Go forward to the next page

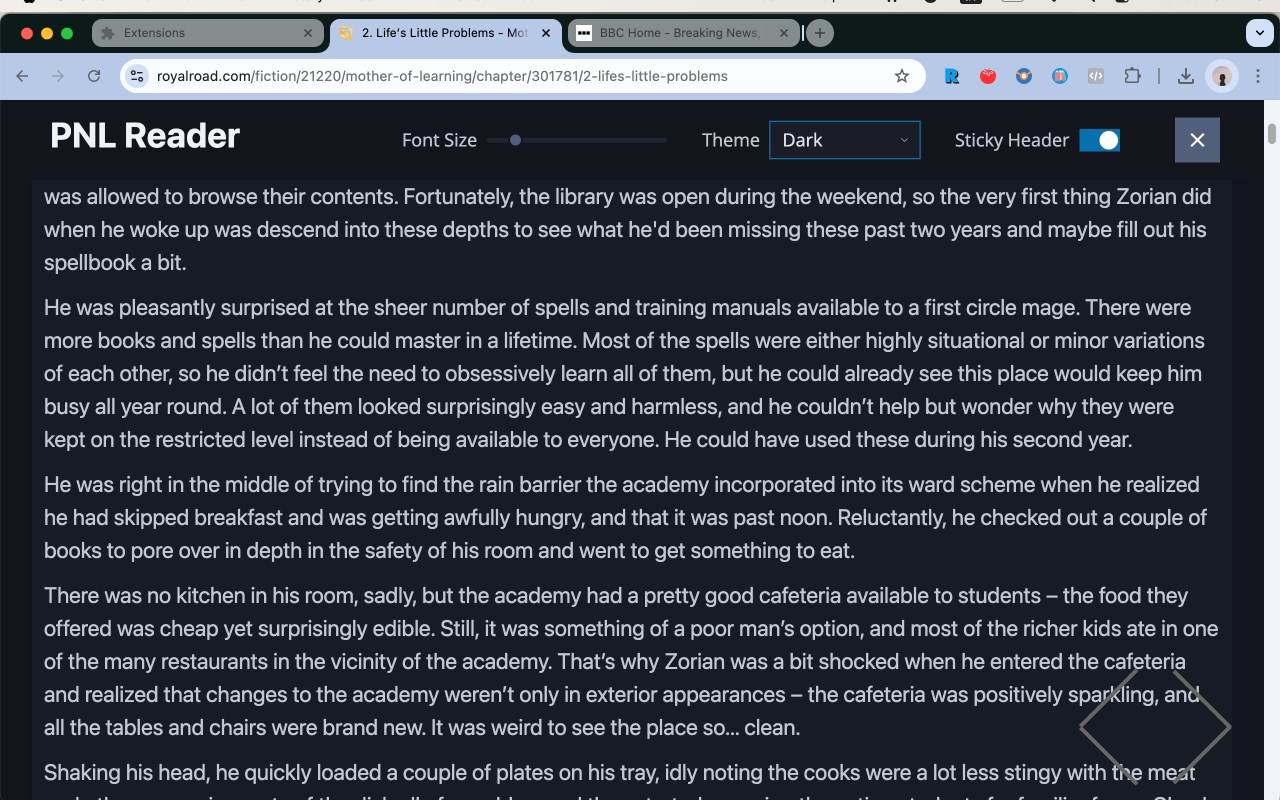coord(58,76)
